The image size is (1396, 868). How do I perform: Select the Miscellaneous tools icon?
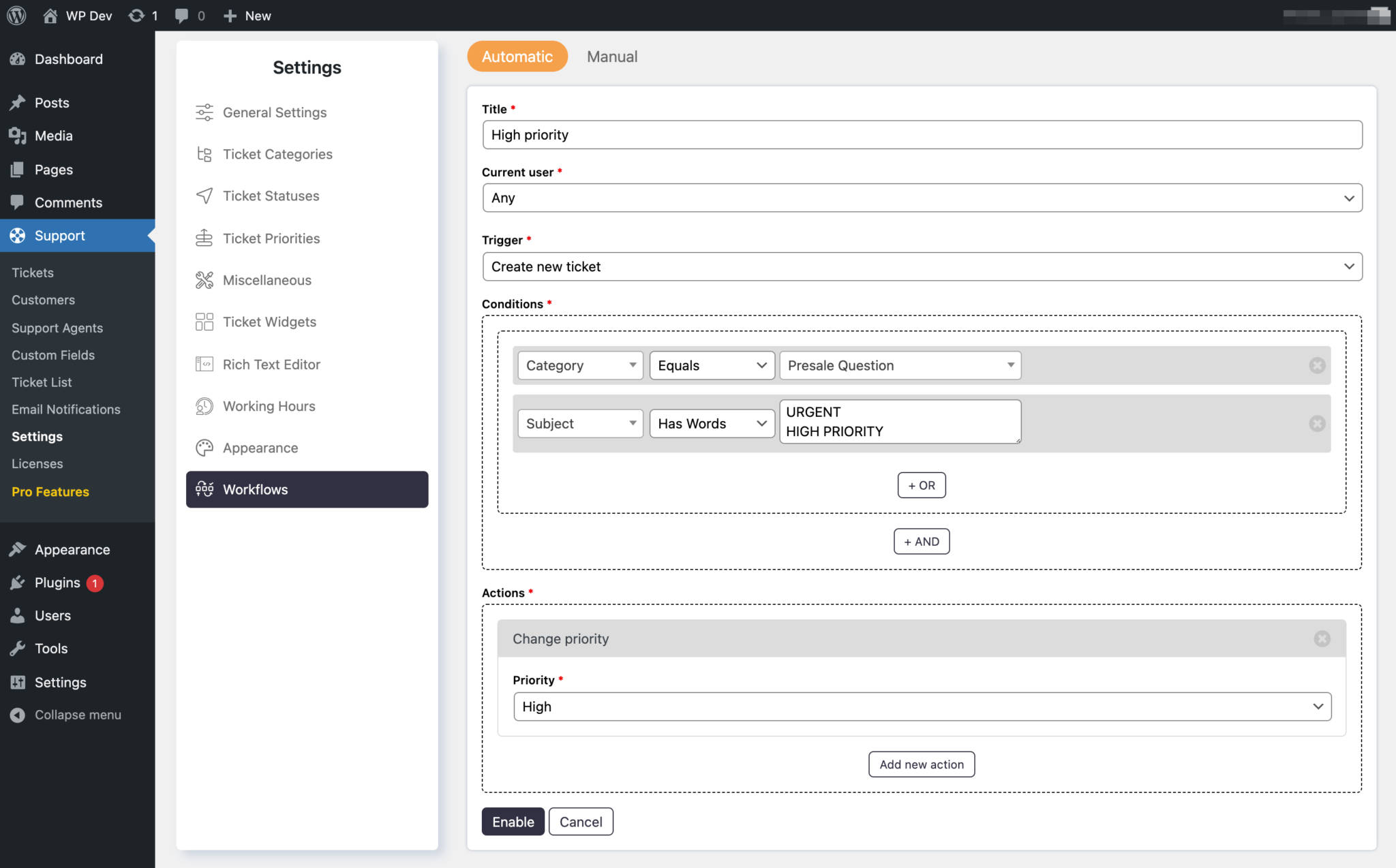coord(203,279)
